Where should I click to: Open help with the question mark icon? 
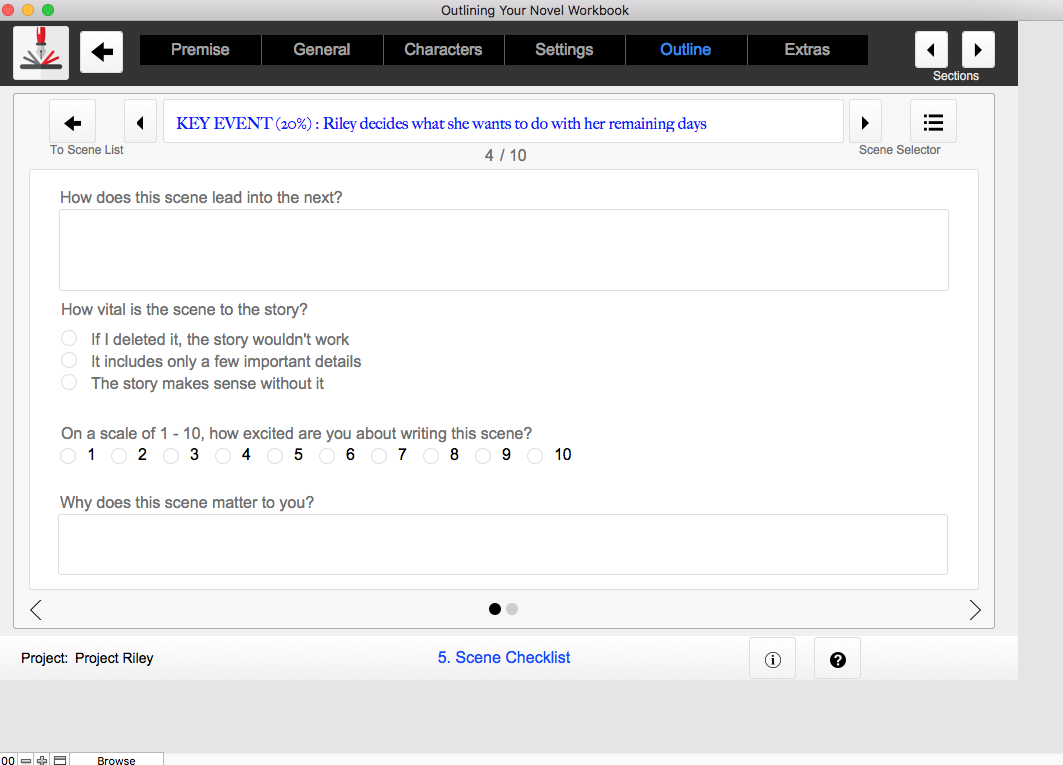click(x=837, y=659)
